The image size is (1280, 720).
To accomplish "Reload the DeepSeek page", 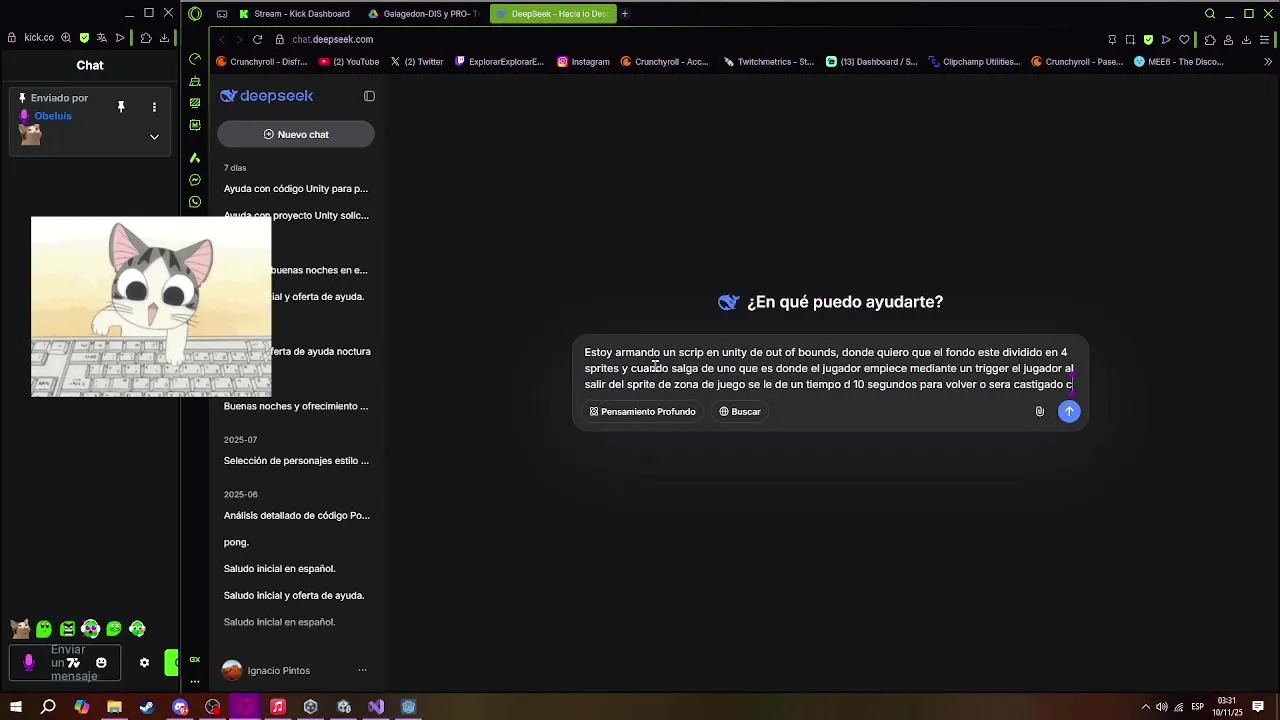I will tap(257, 39).
